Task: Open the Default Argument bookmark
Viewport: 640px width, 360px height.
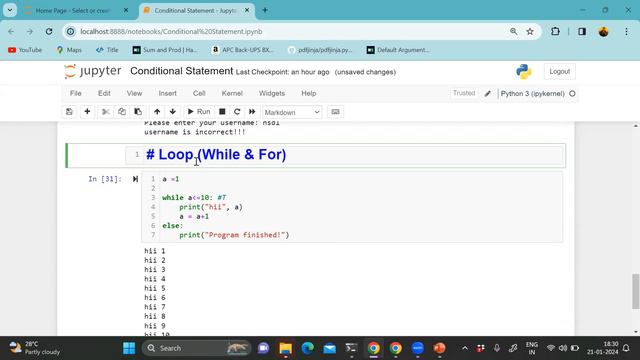Action: 398,50
